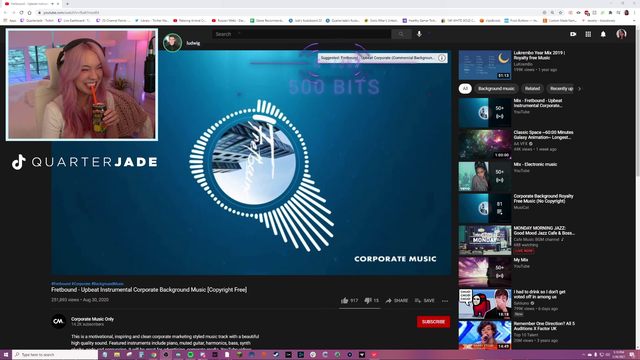Open 'I had to drink' among us video
The image size is (640, 360).
(x=484, y=304)
